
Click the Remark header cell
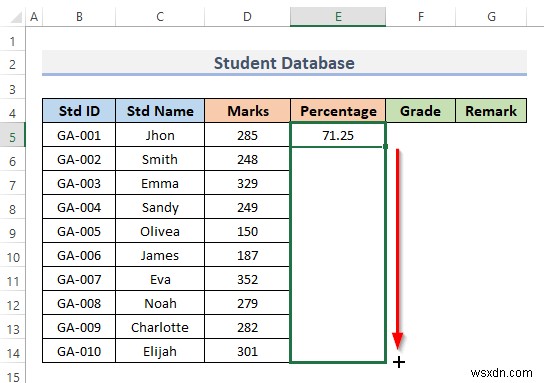(491, 111)
